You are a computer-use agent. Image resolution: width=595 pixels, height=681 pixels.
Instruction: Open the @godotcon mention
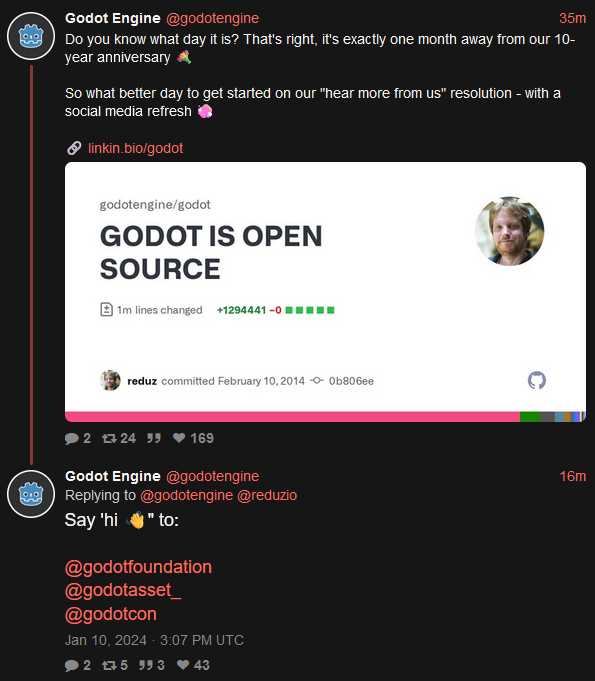111,614
